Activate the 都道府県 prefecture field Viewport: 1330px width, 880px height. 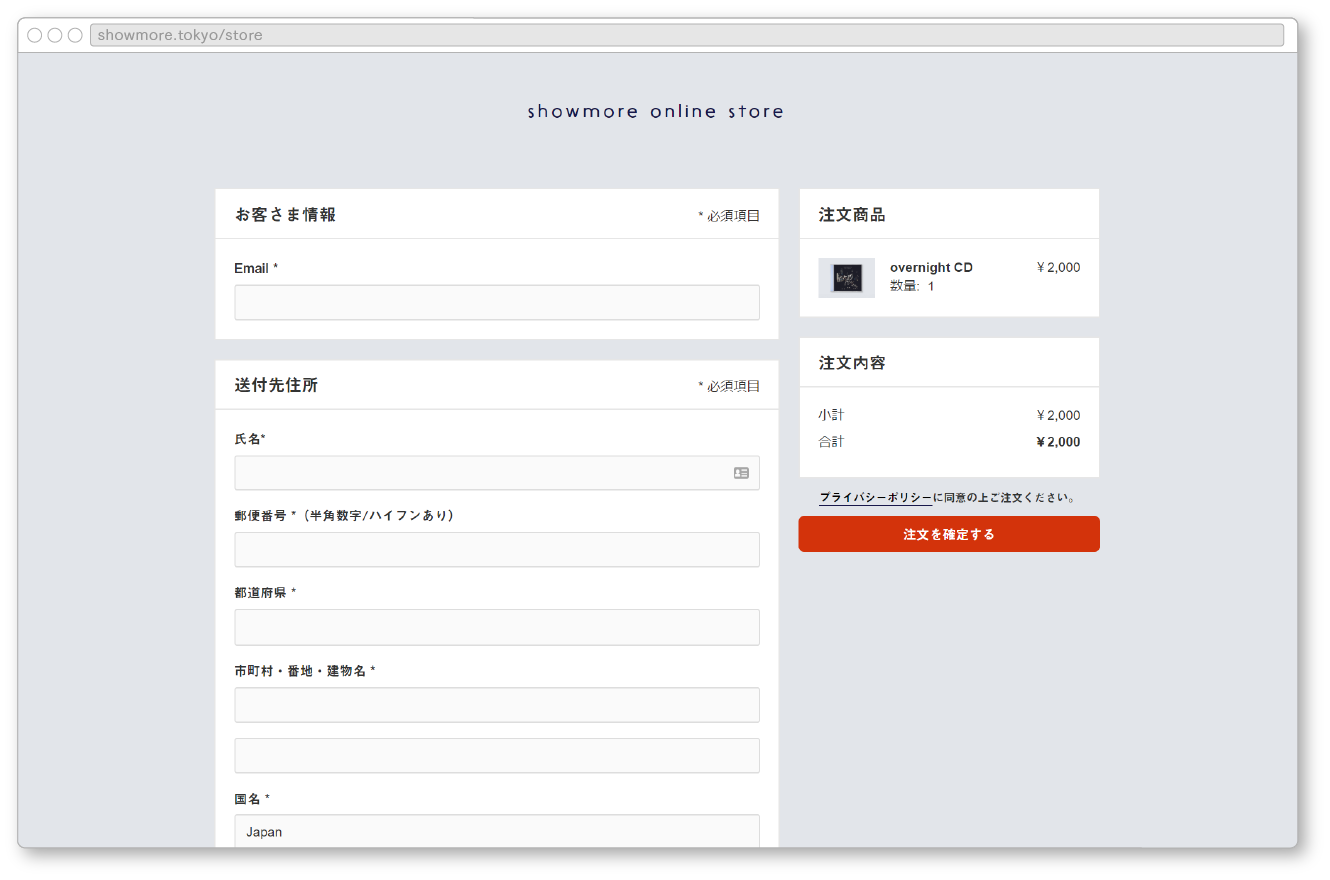point(497,627)
